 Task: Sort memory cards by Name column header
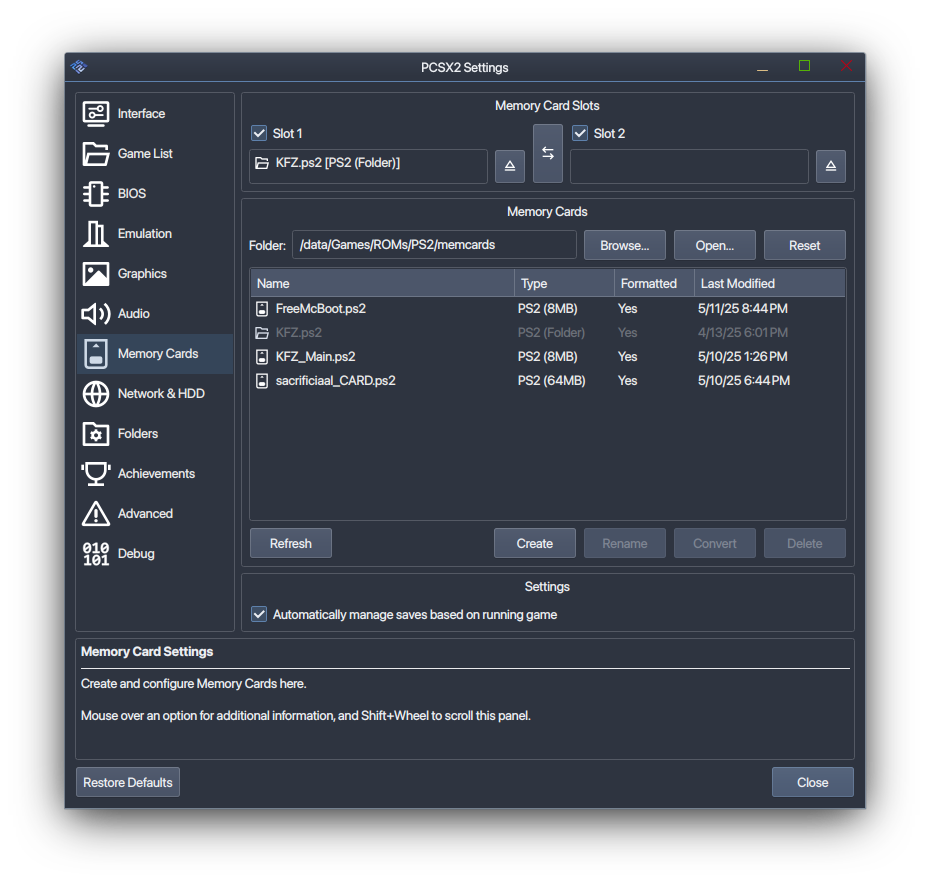tap(381, 283)
